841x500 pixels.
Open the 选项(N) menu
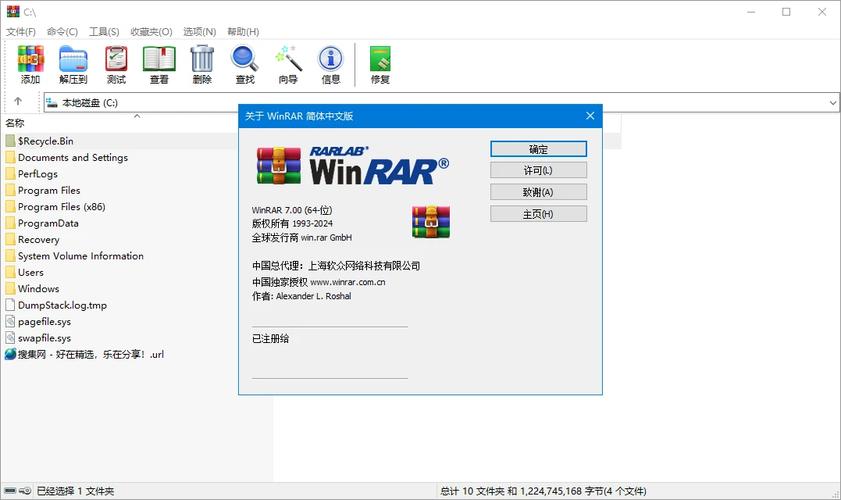click(x=201, y=32)
